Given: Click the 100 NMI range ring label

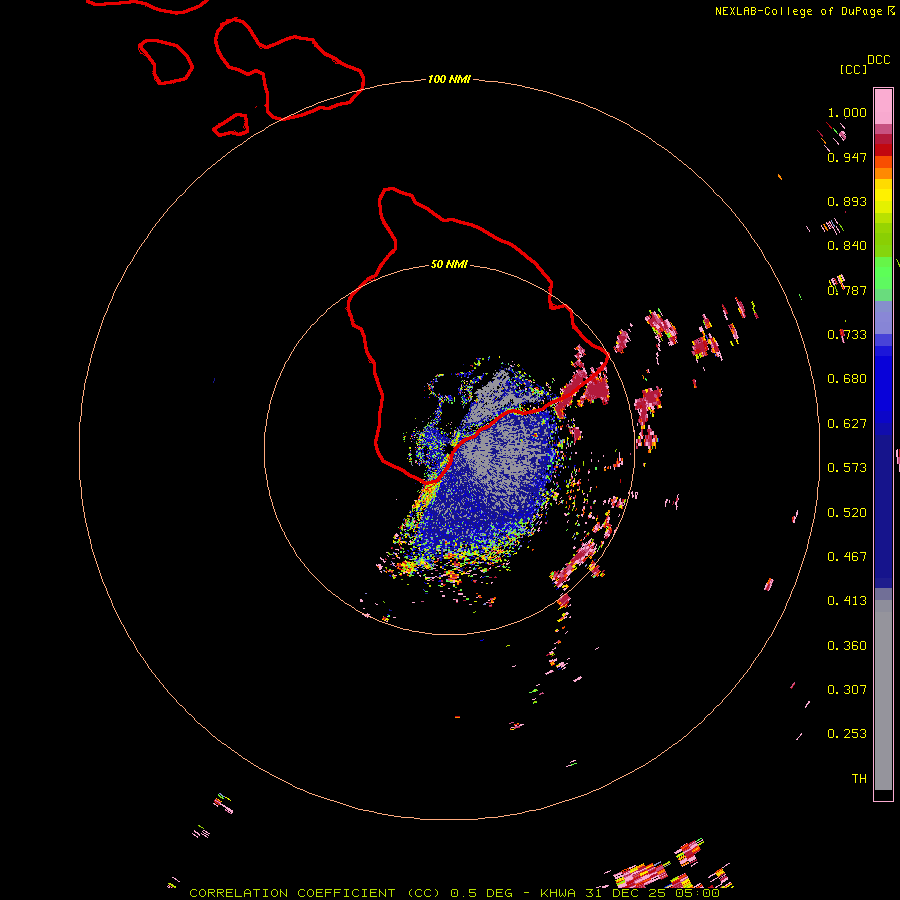Looking at the screenshot, I should tap(449, 79).
